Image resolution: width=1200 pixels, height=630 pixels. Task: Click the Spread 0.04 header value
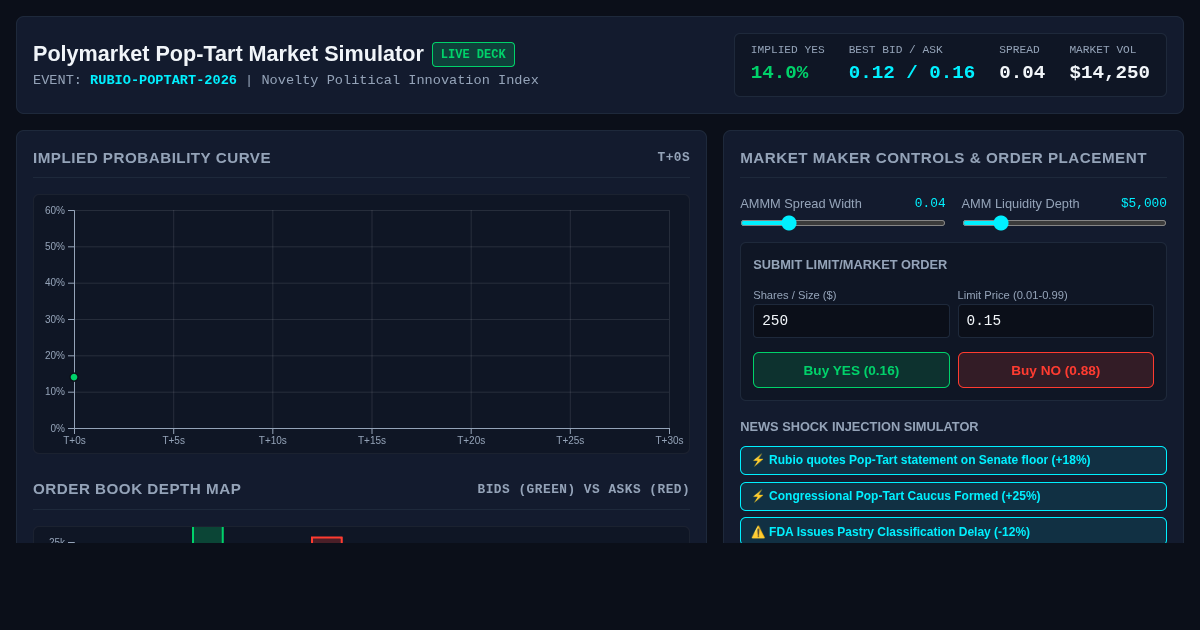1022,73
